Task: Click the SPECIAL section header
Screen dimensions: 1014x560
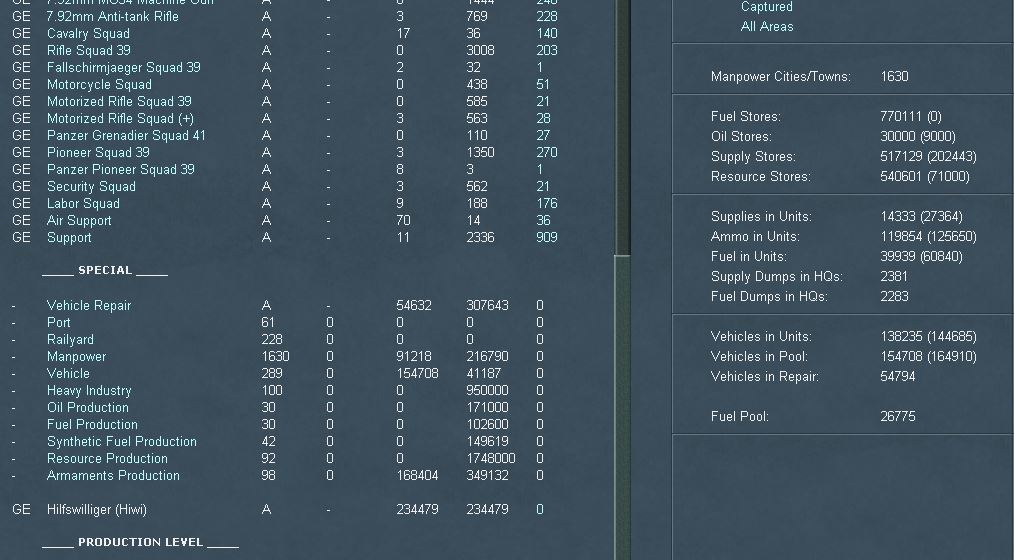Action: point(105,270)
